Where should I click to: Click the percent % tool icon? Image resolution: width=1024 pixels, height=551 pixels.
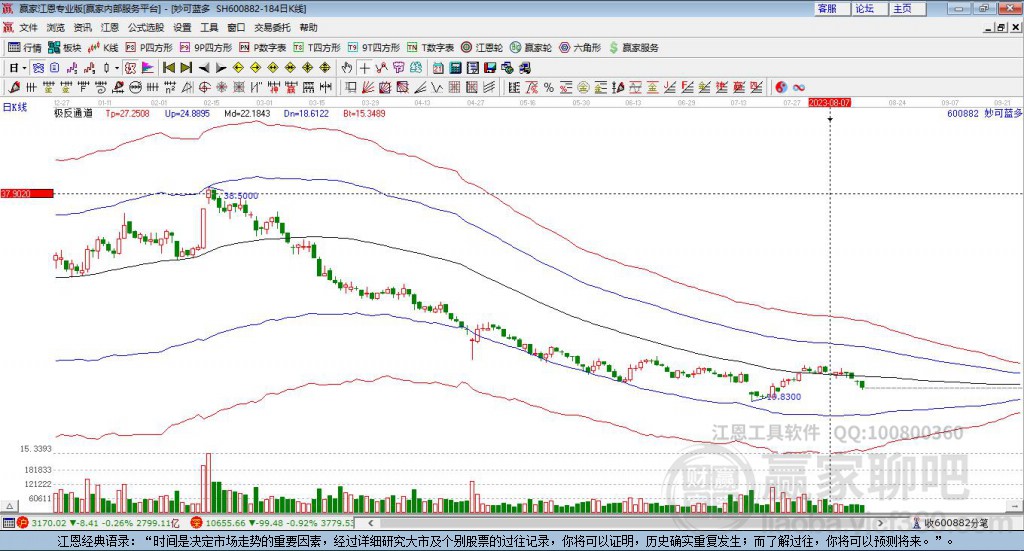point(549,87)
